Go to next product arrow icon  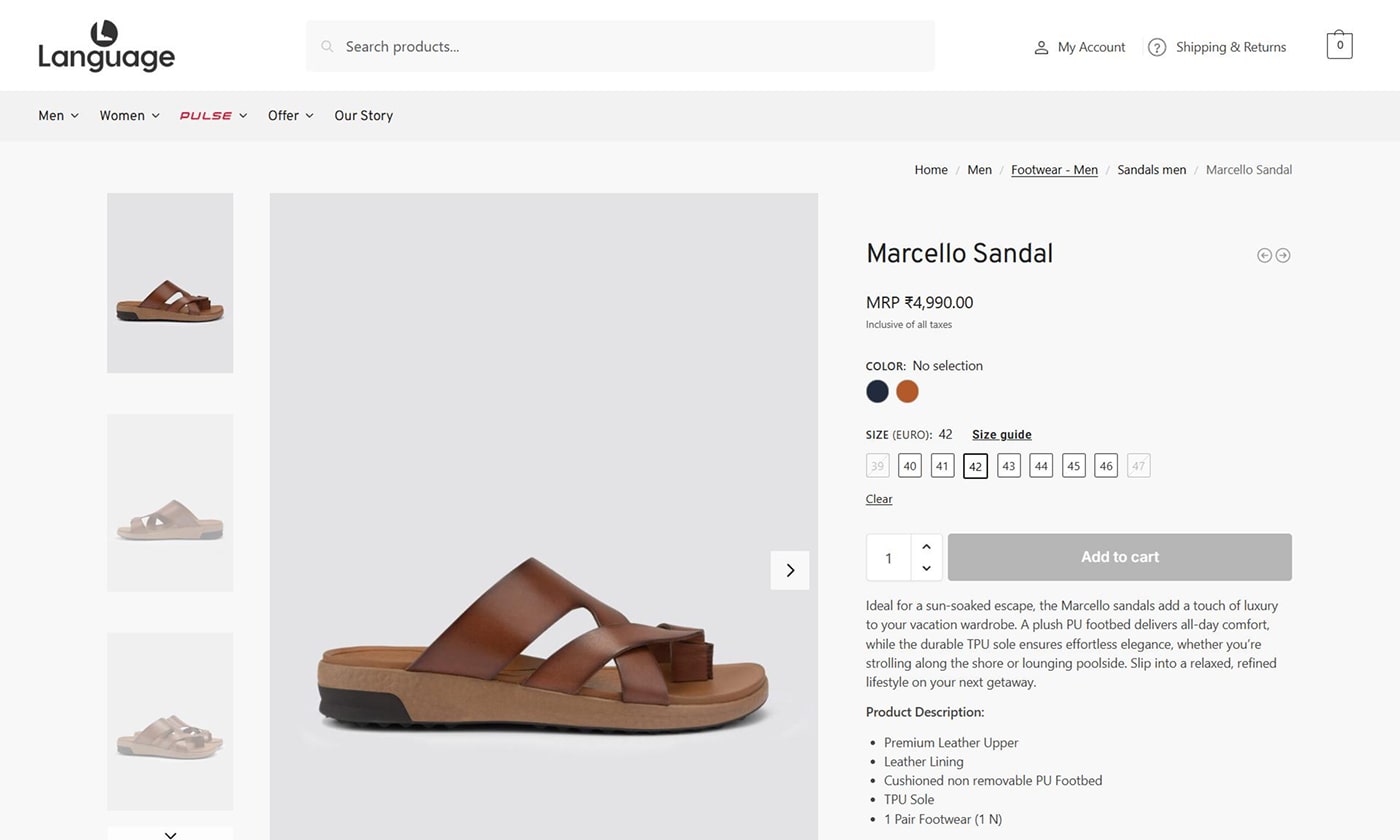click(x=1283, y=255)
